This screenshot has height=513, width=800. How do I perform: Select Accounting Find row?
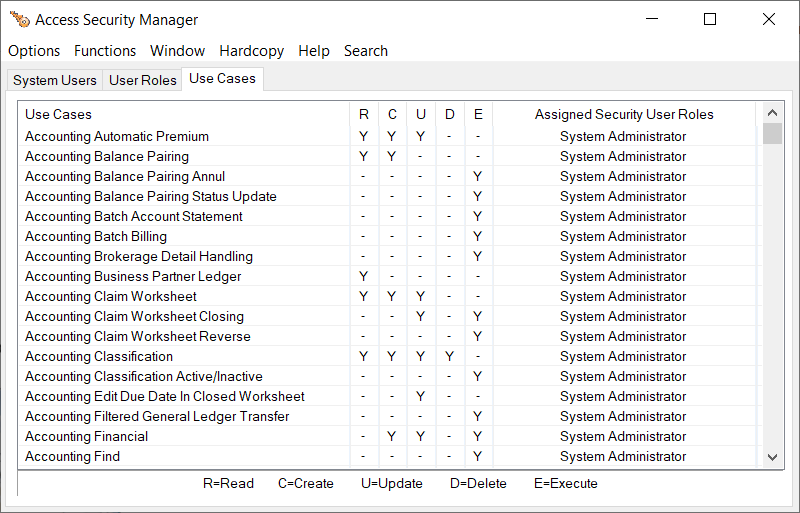(390, 456)
